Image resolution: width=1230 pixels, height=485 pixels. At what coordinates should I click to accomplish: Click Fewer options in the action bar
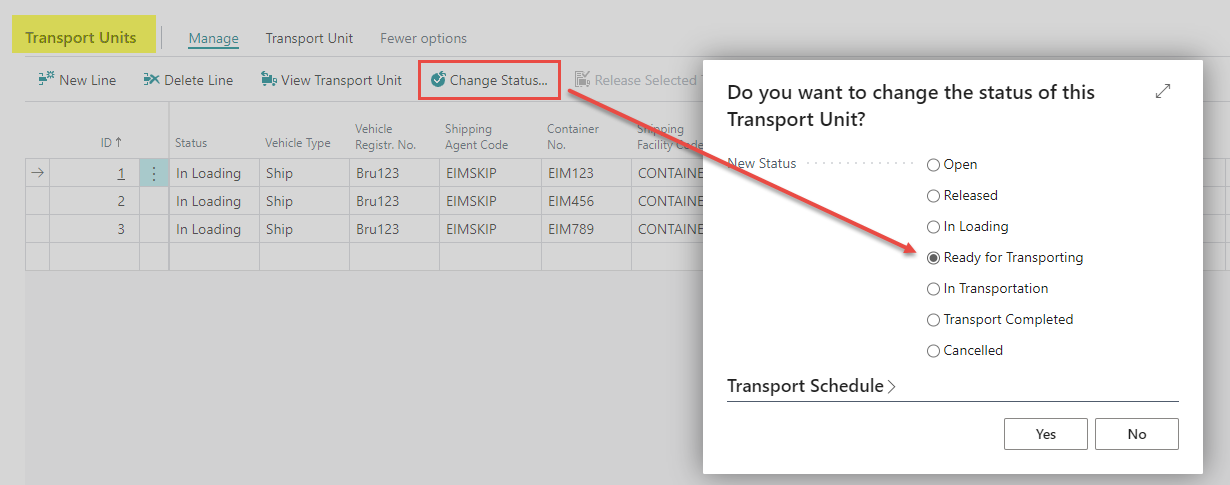[423, 39]
